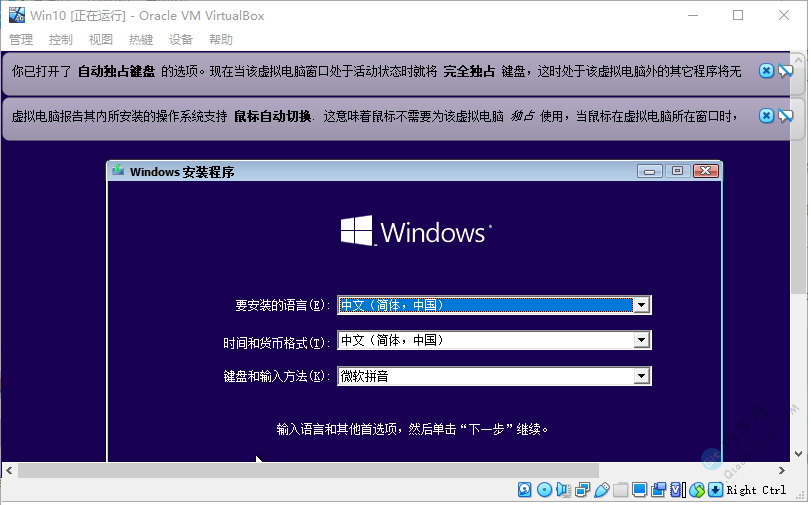Click the horizontal scrollbar thumb
Image resolution: width=811 pixels, height=505 pixels.
308,470
